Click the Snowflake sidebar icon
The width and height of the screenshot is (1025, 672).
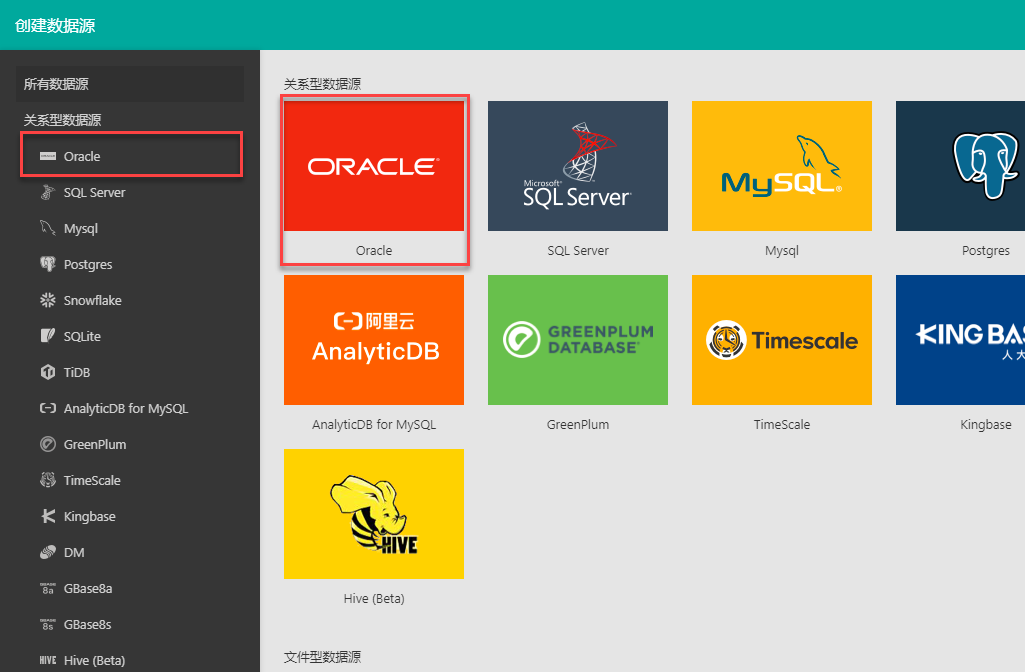pos(48,300)
